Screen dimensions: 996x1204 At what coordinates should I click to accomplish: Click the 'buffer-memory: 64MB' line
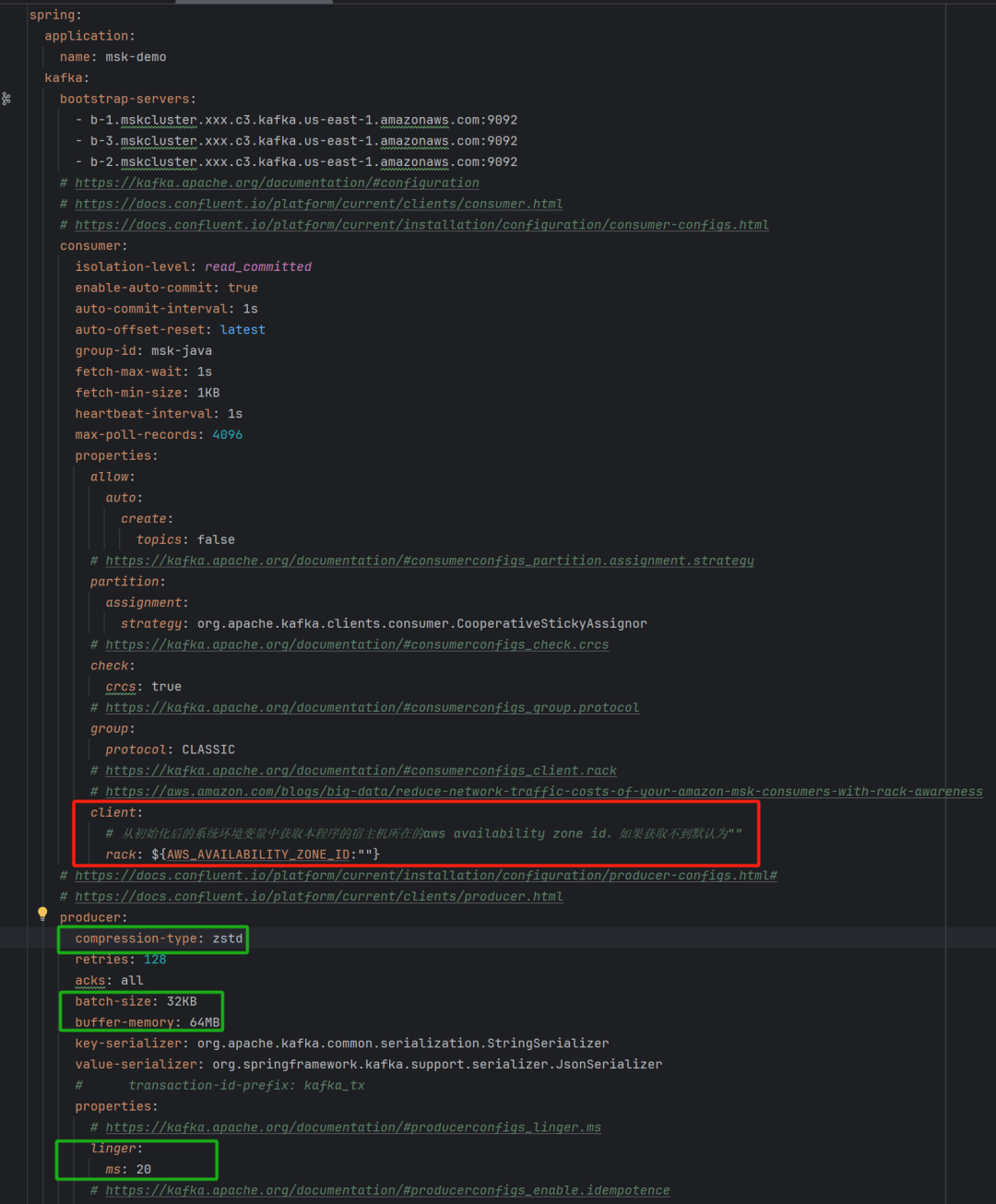click(148, 1022)
